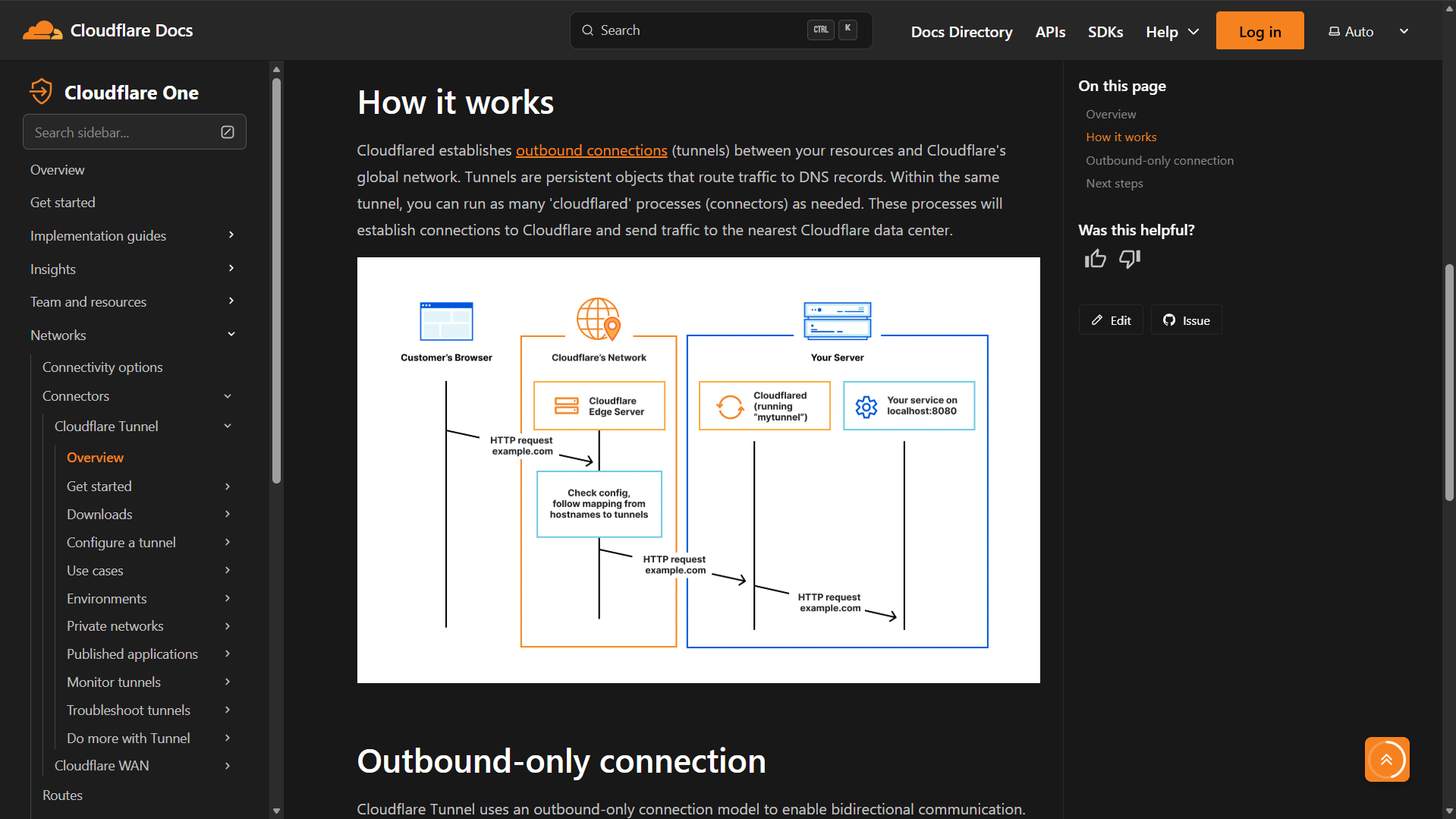
Task: Jump to Outbound-only connection section link
Action: (x=1159, y=160)
